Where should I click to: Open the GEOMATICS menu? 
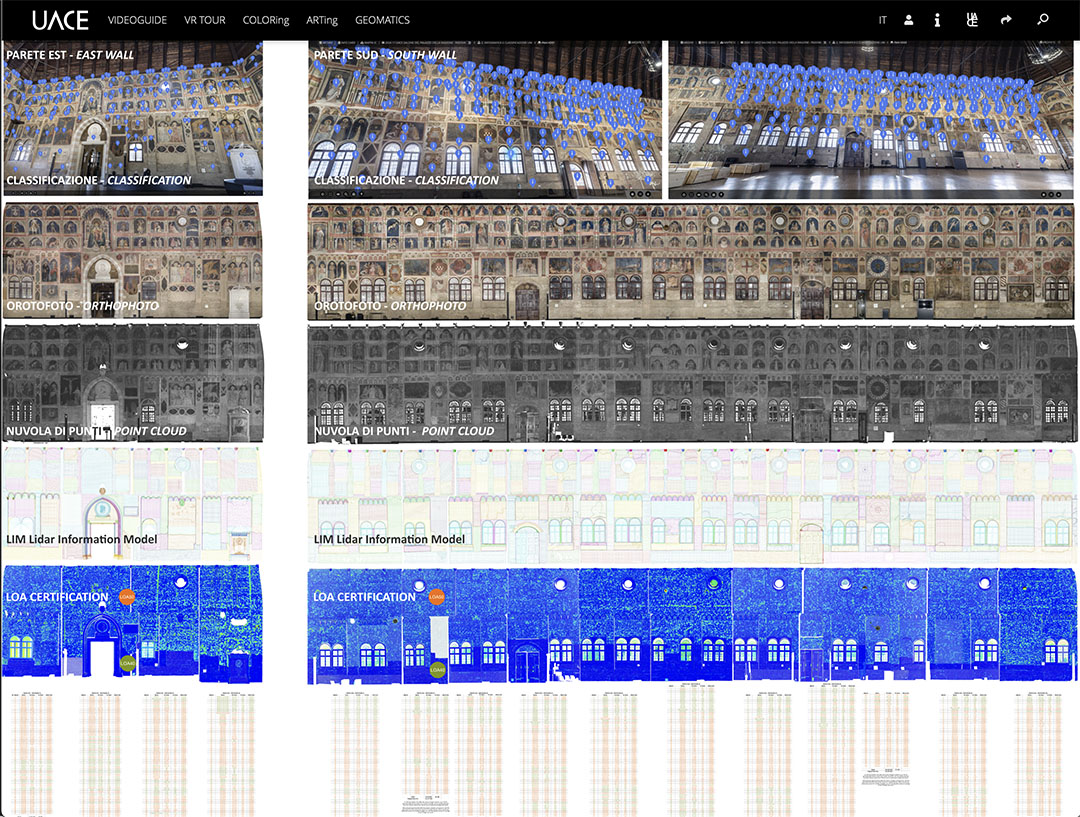pyautogui.click(x=382, y=20)
